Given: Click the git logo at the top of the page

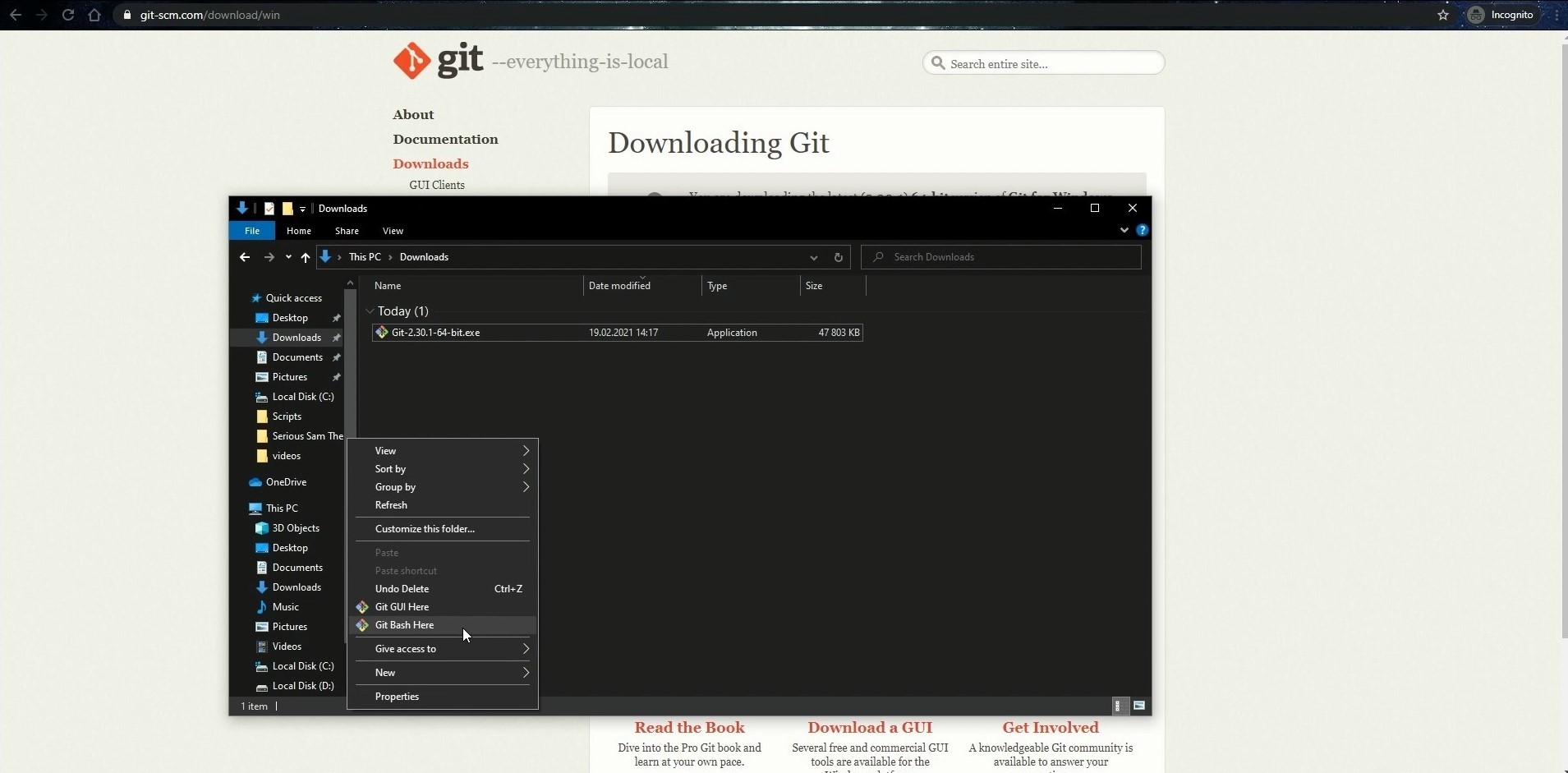Looking at the screenshot, I should coord(412,61).
